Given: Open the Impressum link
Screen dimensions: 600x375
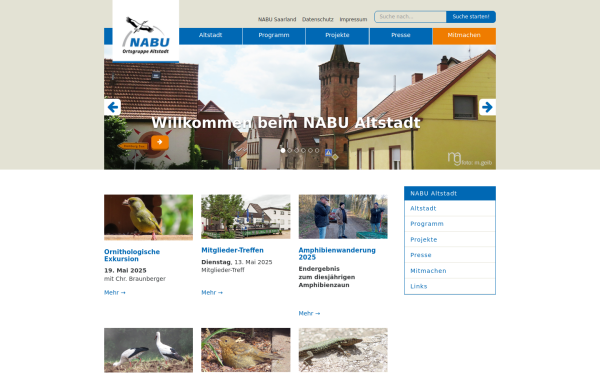Looking at the screenshot, I should click(x=353, y=19).
